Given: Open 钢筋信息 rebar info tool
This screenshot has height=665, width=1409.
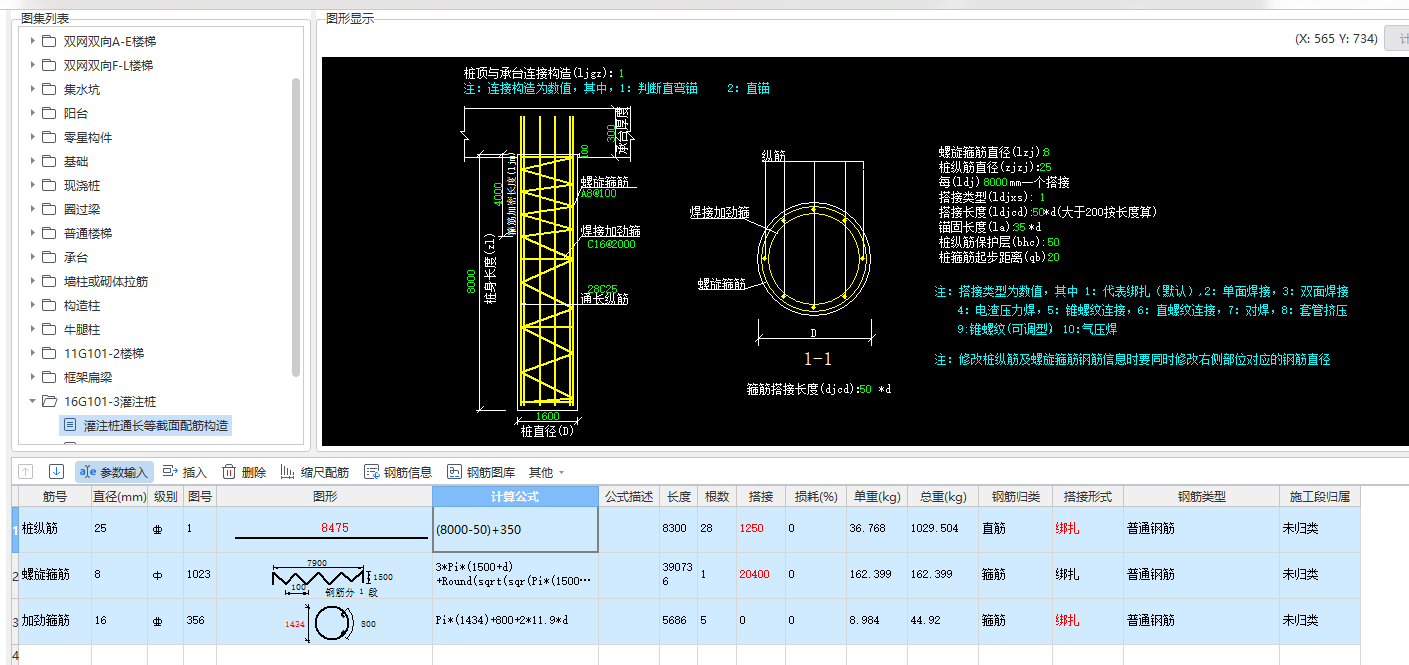Looking at the screenshot, I should [398, 472].
